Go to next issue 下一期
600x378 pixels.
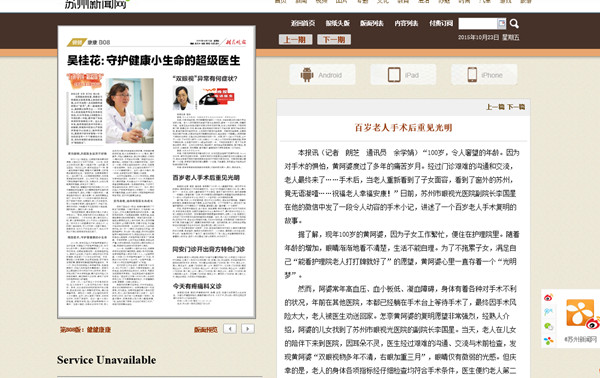[x=334, y=39]
